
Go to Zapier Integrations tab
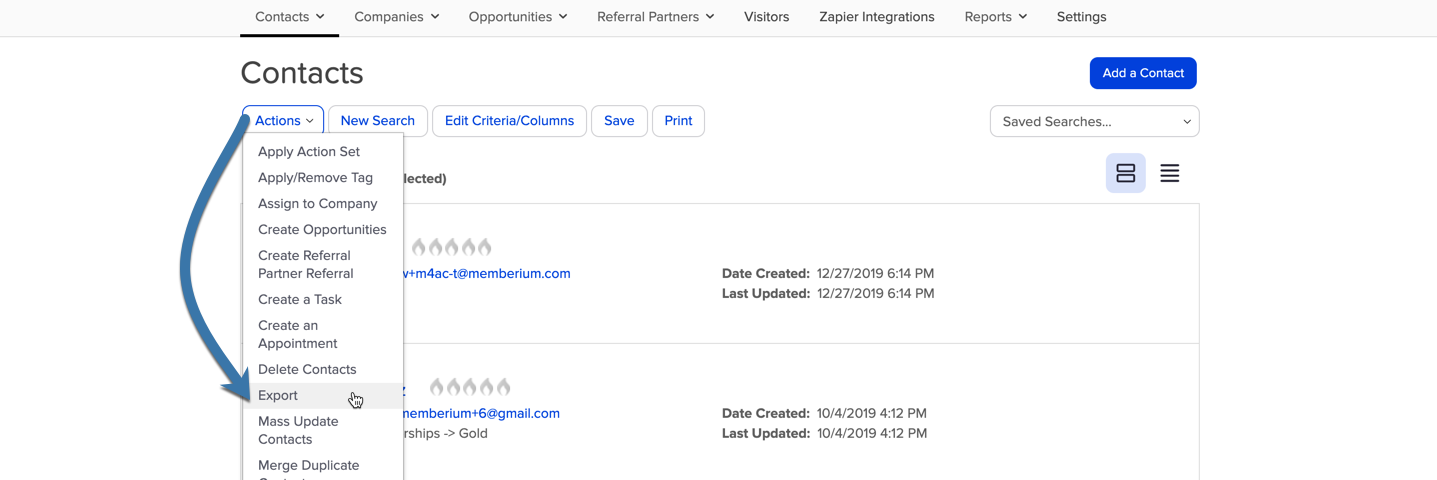pos(876,17)
